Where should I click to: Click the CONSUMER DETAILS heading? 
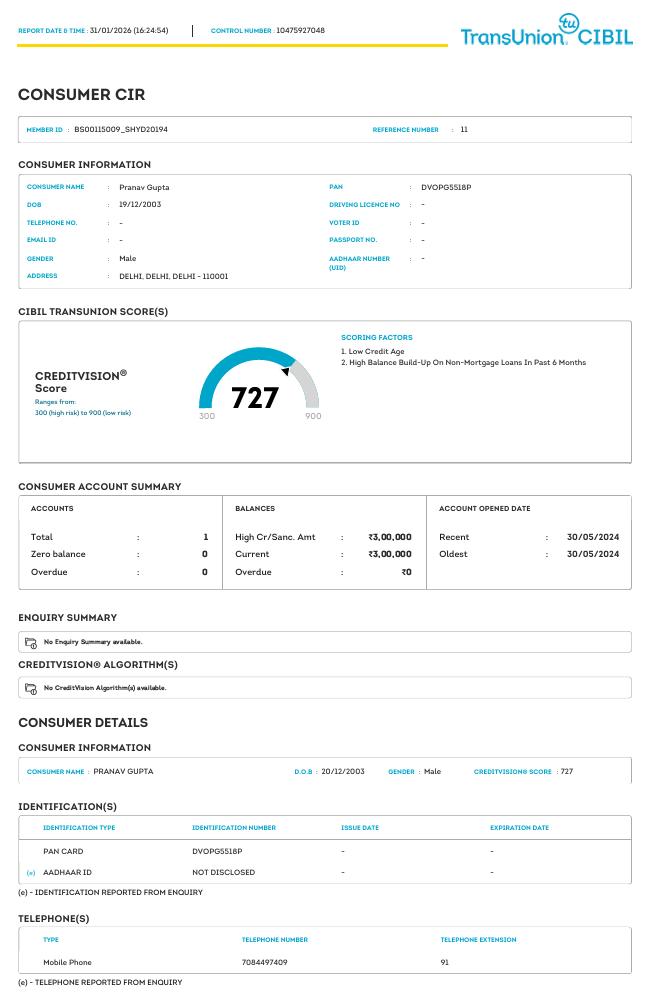click(83, 723)
